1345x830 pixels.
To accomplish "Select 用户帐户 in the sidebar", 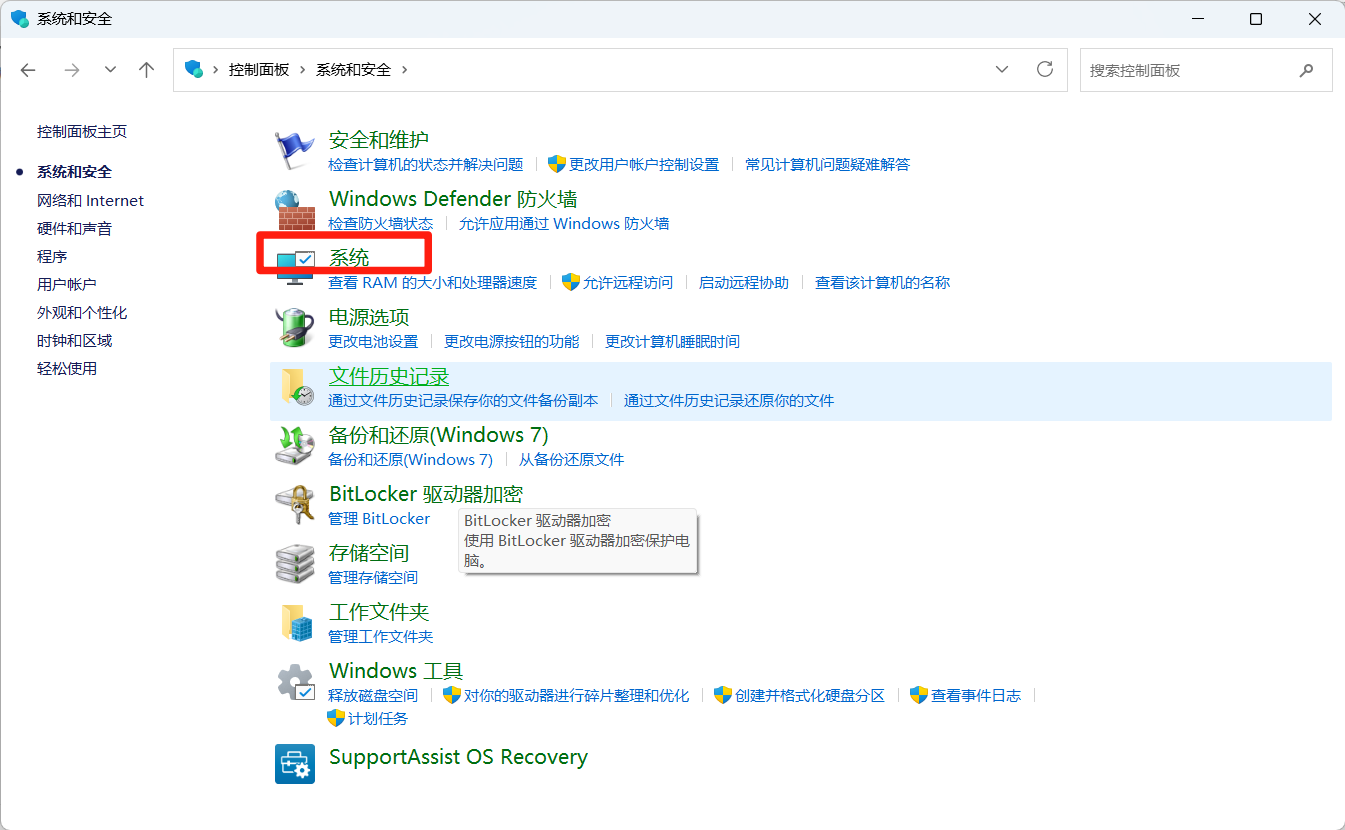I will coord(67,285).
